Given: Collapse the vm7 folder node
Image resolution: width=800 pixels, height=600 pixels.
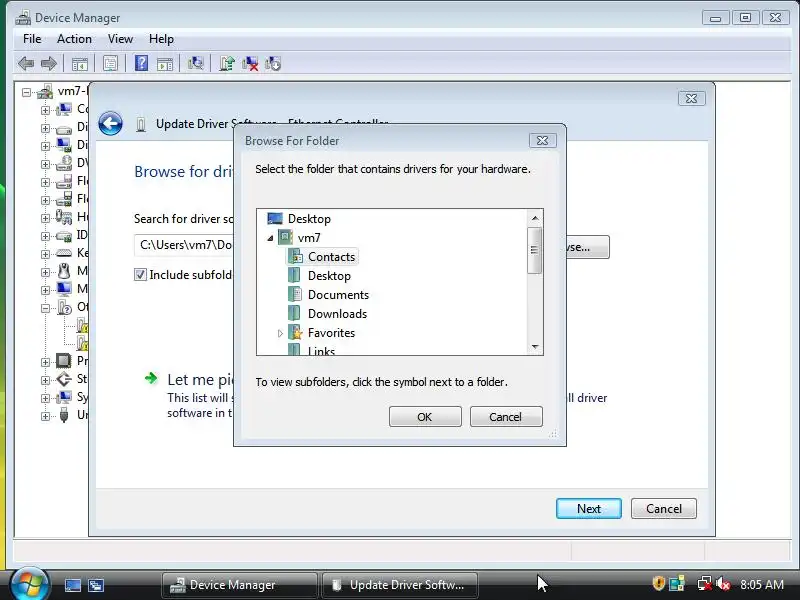Looking at the screenshot, I should [x=270, y=238].
